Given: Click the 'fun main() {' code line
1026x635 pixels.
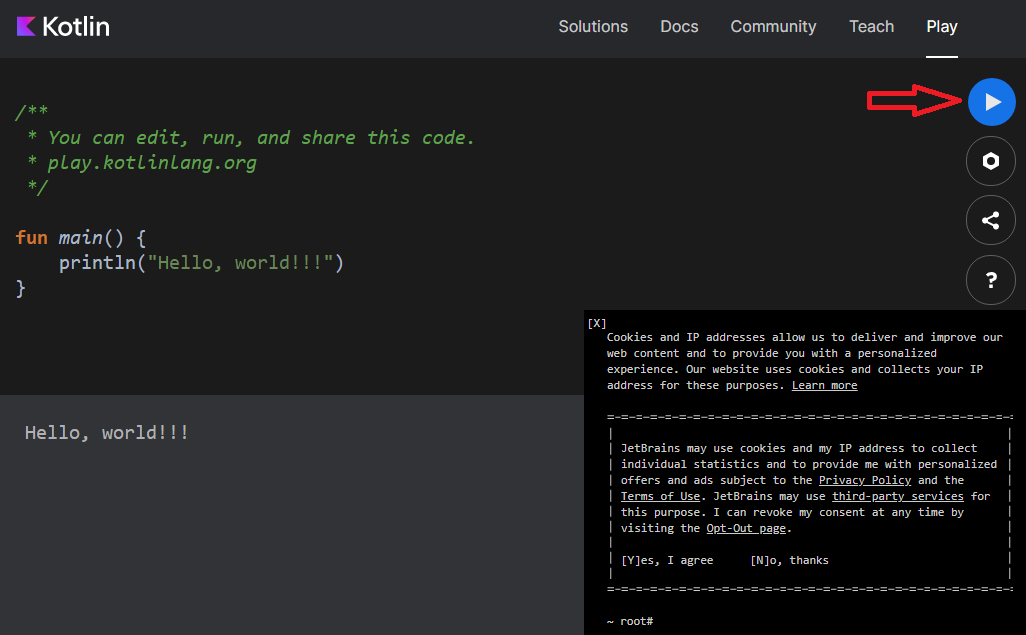Looking at the screenshot, I should [81, 238].
